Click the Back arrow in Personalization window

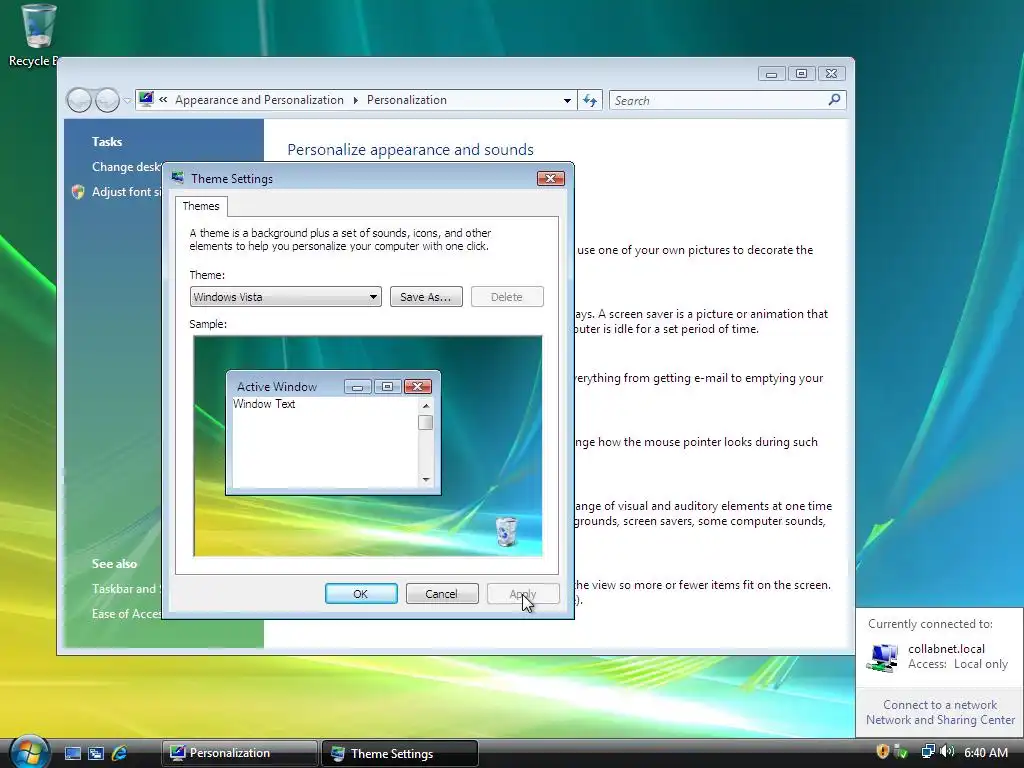[x=79, y=100]
